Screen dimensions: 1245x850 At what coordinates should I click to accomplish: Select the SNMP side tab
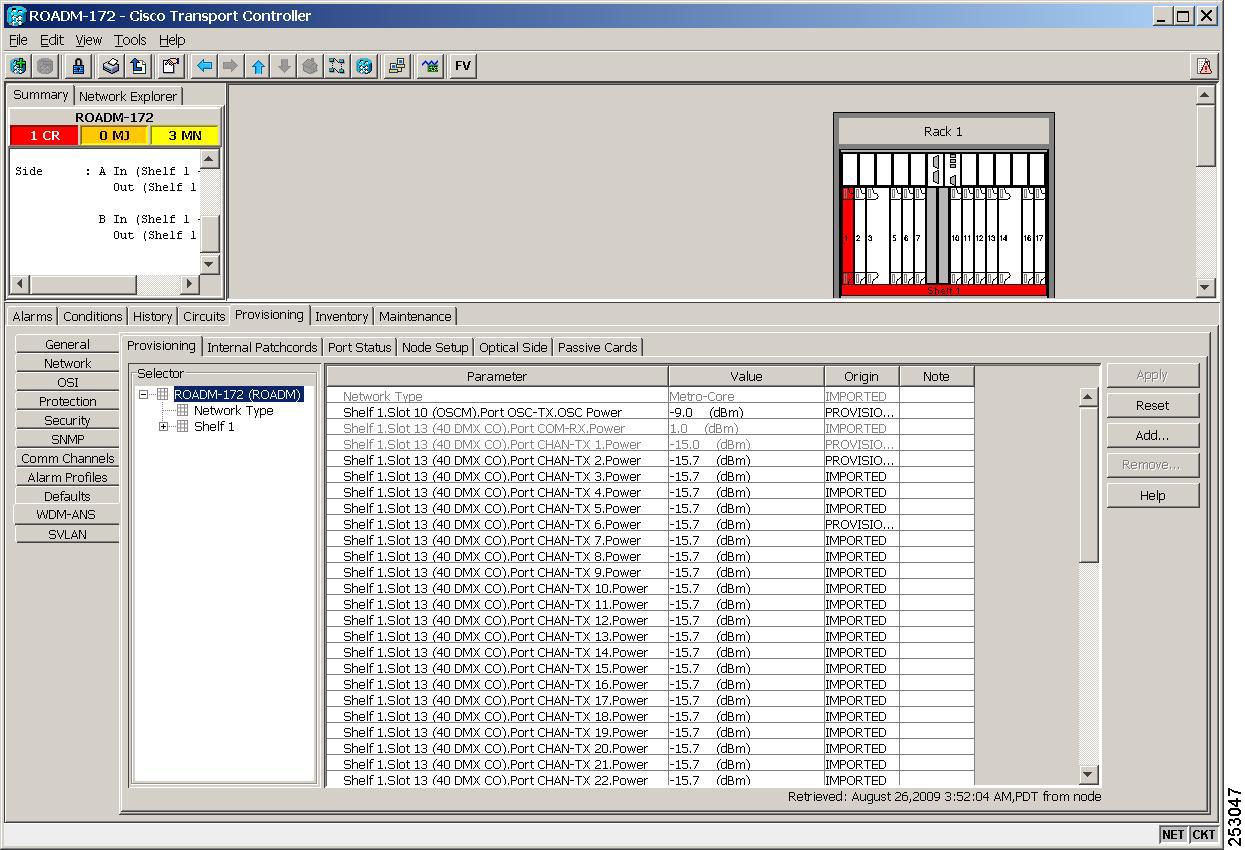(x=67, y=439)
